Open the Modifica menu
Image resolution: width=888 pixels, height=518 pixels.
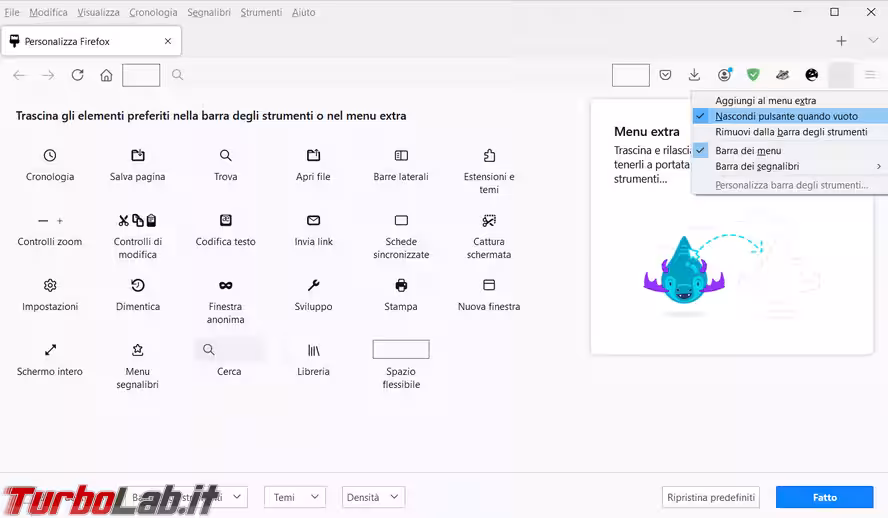coord(48,12)
